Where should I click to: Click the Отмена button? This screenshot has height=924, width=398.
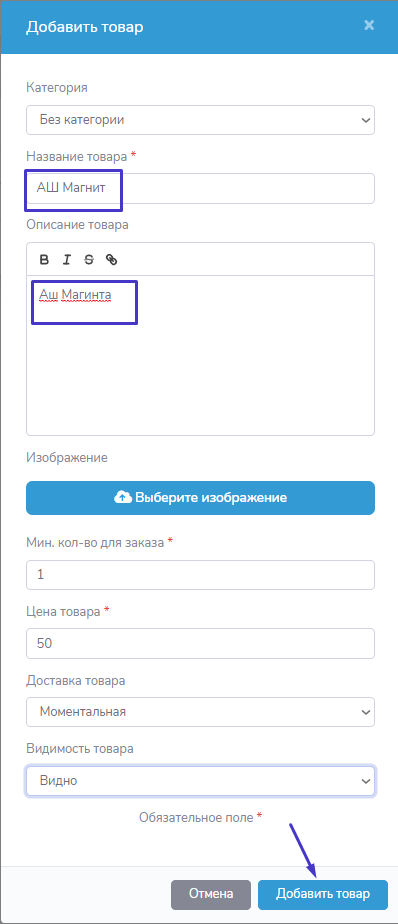(x=211, y=894)
